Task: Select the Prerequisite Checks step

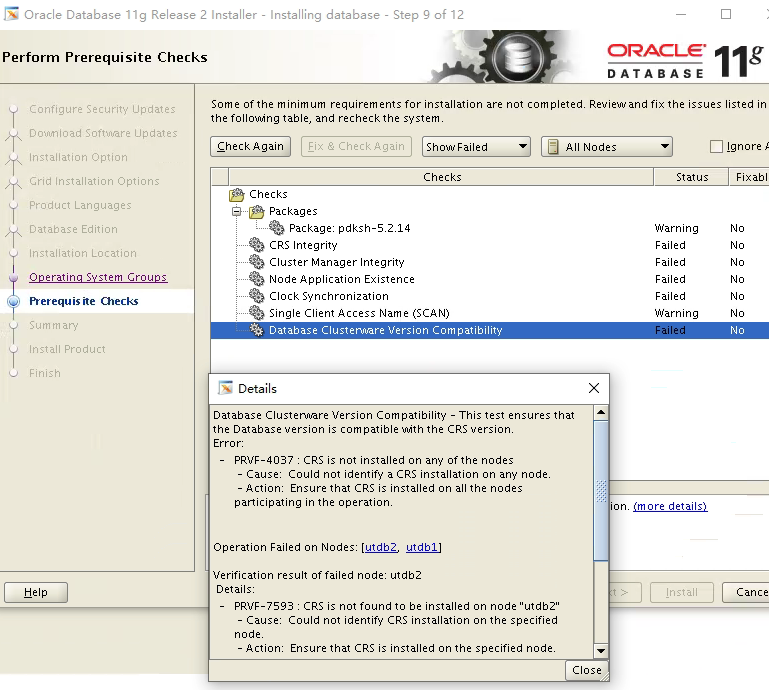Action: (x=83, y=301)
